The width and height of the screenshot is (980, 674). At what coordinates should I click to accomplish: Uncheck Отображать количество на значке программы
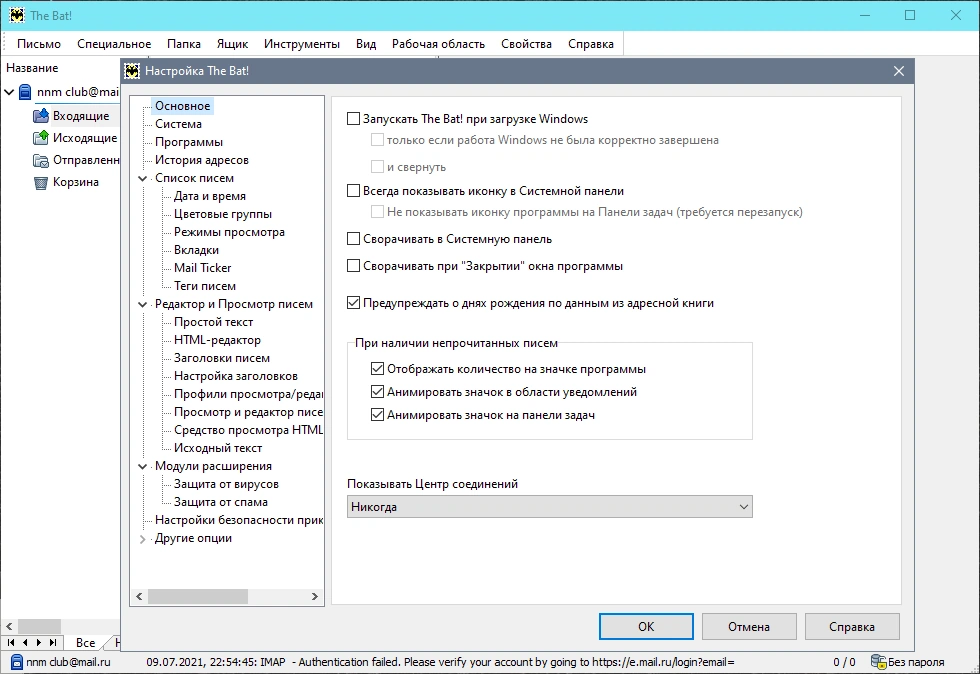coord(378,369)
